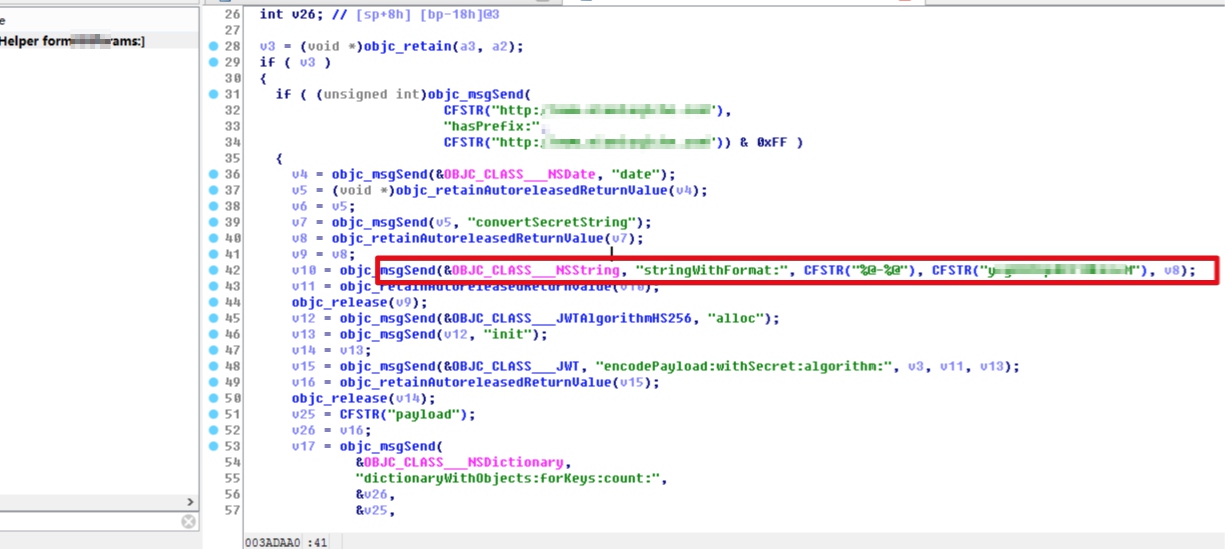The width and height of the screenshot is (1225, 549).
Task: Click the breakpoint dot on line 53
Action: (213, 446)
